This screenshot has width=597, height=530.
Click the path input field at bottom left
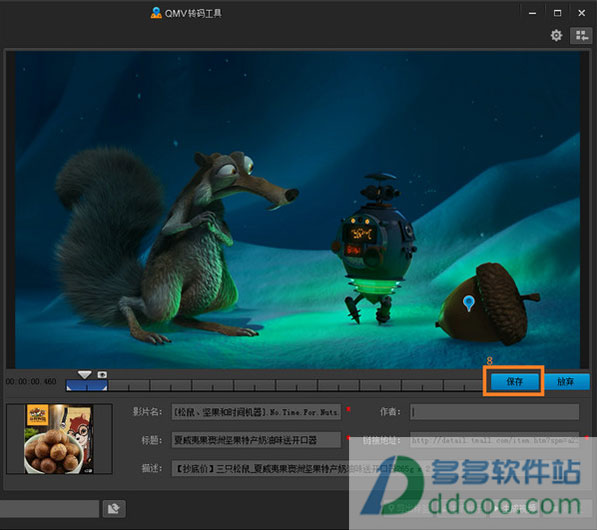(49, 509)
